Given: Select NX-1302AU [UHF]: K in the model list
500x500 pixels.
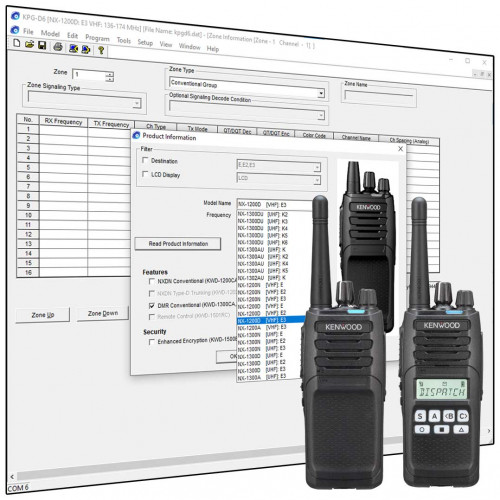Looking at the screenshot, I should pyautogui.click(x=262, y=278).
